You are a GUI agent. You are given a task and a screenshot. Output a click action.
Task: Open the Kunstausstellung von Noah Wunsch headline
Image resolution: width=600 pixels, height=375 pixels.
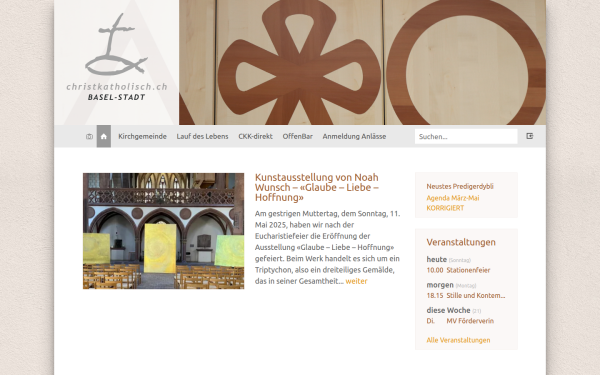(317, 188)
